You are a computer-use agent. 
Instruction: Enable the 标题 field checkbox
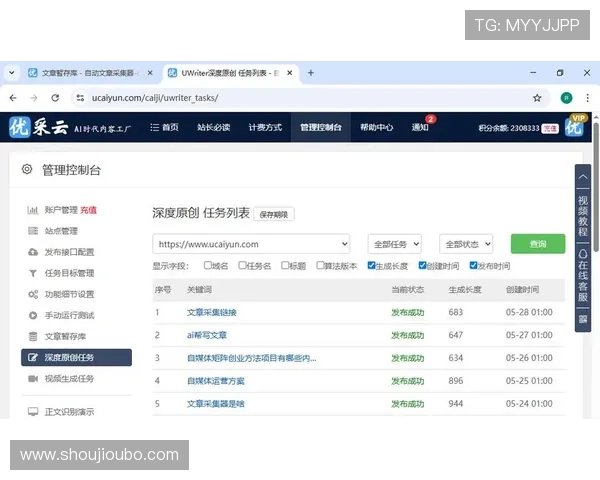click(x=285, y=265)
